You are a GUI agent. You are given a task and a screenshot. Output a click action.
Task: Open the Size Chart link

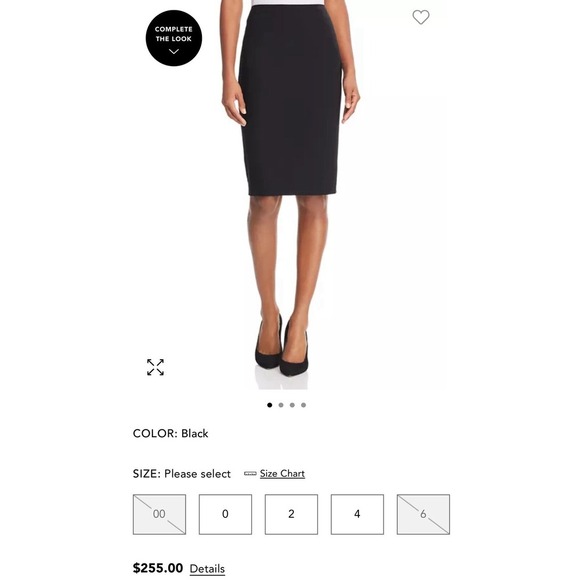pos(282,473)
